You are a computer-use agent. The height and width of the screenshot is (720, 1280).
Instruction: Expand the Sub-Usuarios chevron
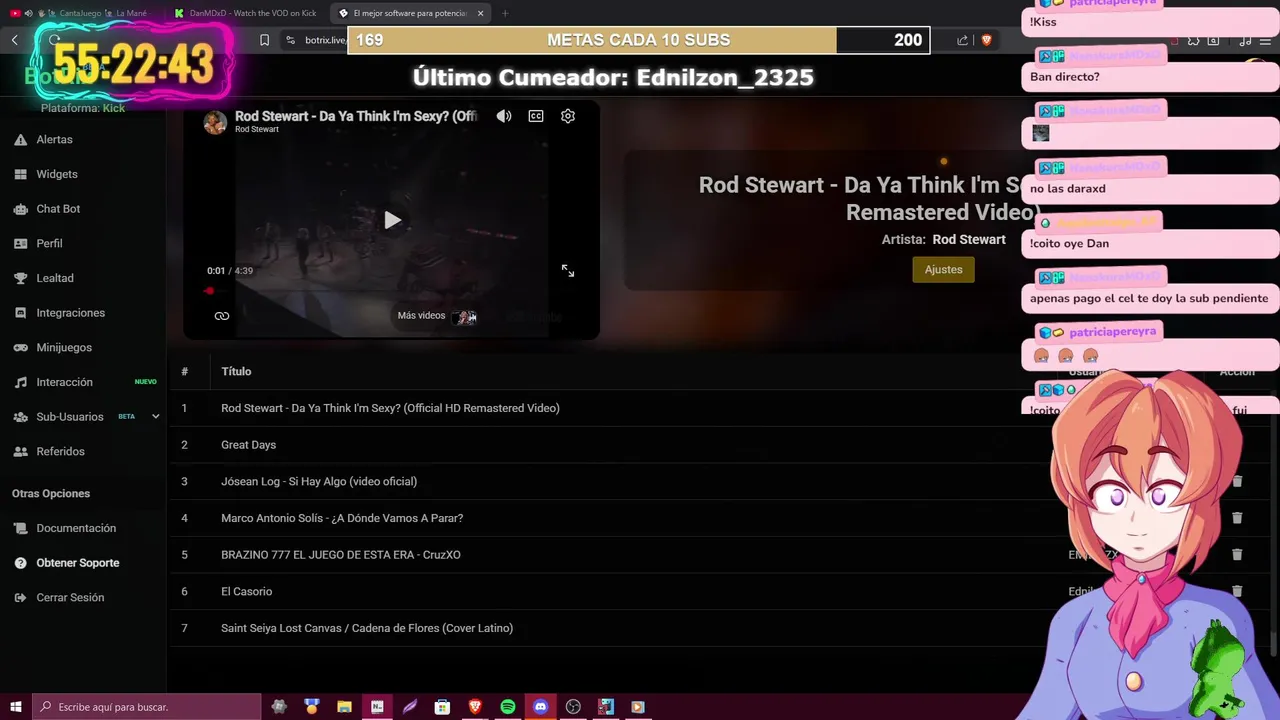[155, 417]
